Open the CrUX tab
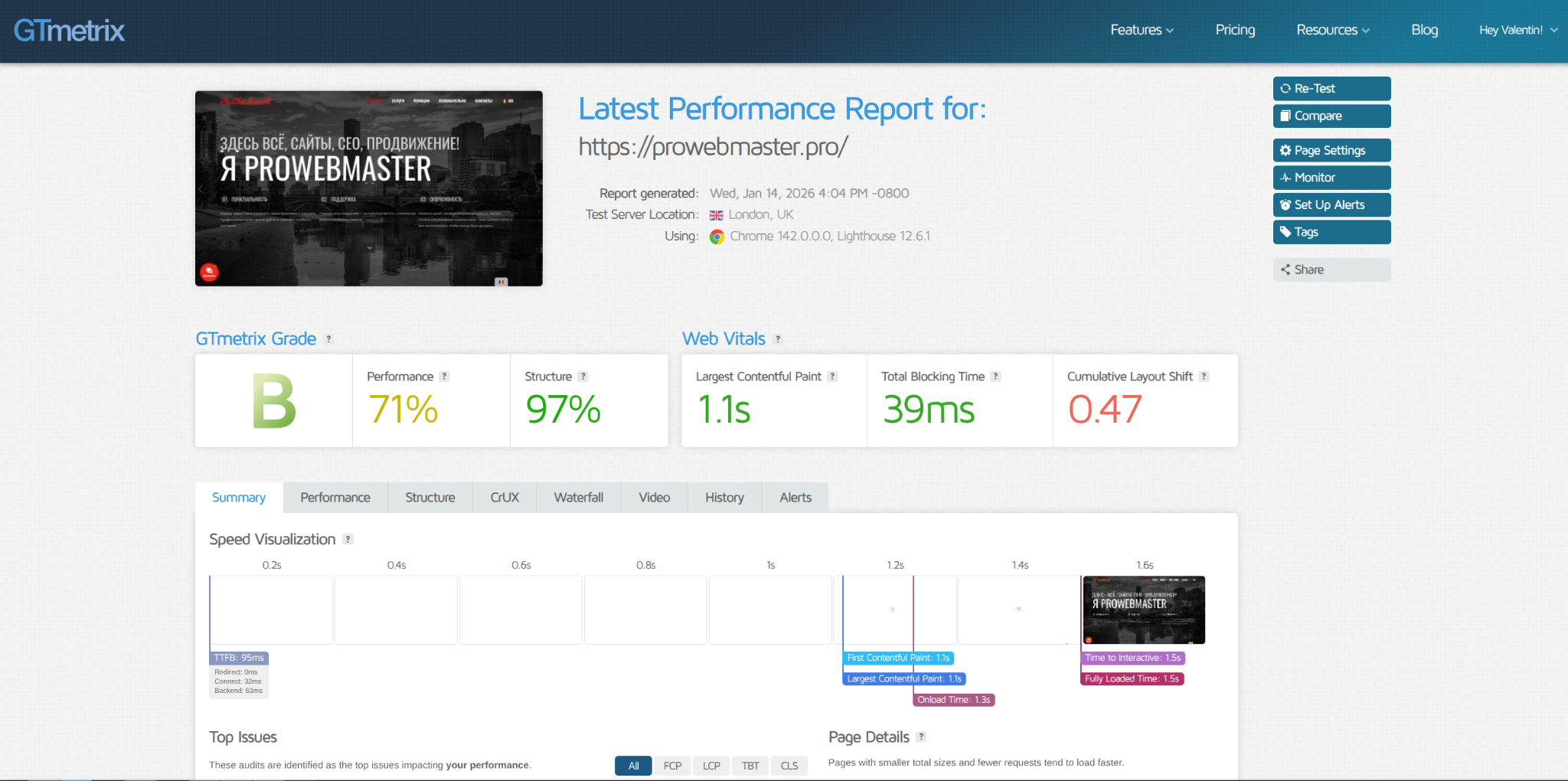Viewport: 1568px width, 781px height. tap(505, 498)
